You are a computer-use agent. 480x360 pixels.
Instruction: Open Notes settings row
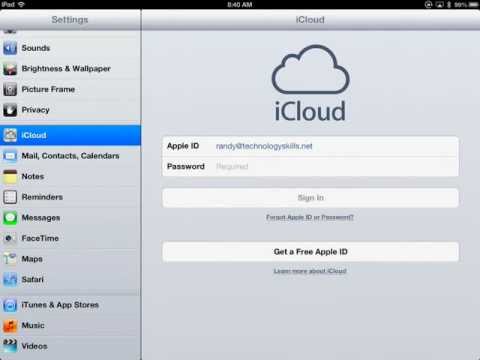70,177
